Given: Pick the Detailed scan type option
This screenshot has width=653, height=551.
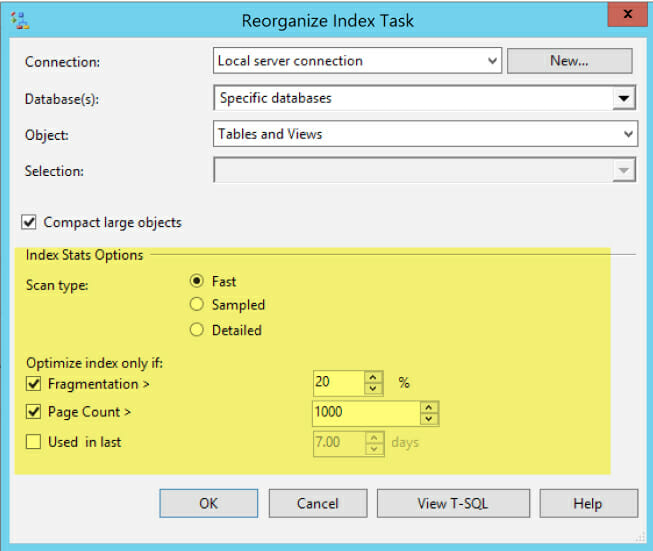Looking at the screenshot, I should pos(197,330).
